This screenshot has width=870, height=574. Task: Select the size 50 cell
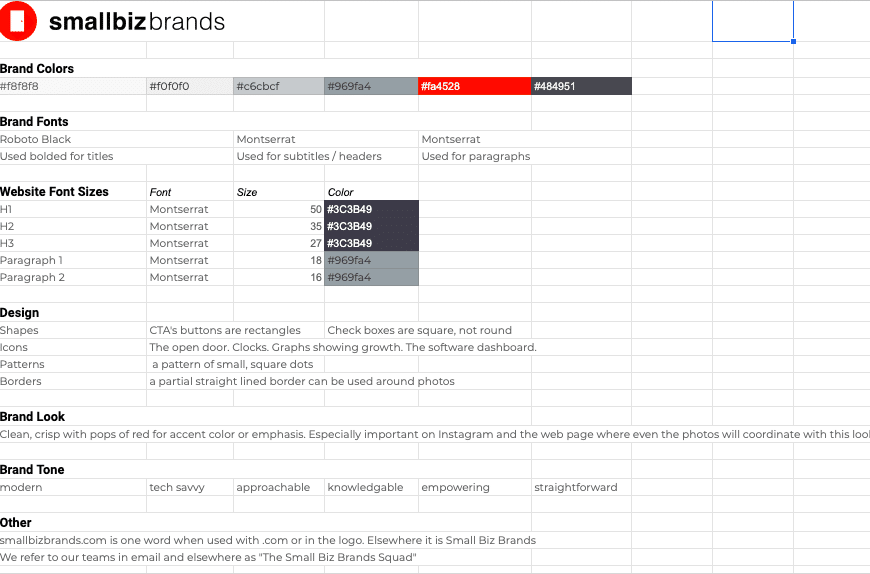pos(279,209)
